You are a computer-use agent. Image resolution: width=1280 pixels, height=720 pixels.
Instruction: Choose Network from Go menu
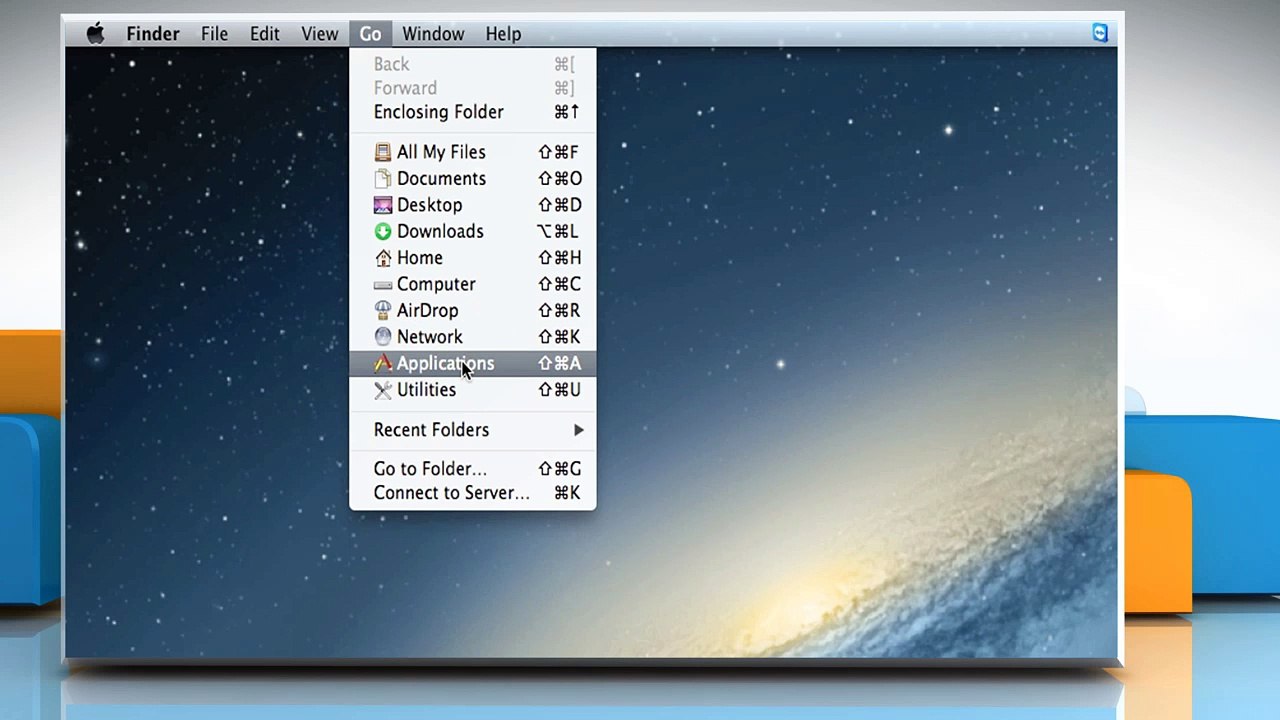pyautogui.click(x=473, y=337)
